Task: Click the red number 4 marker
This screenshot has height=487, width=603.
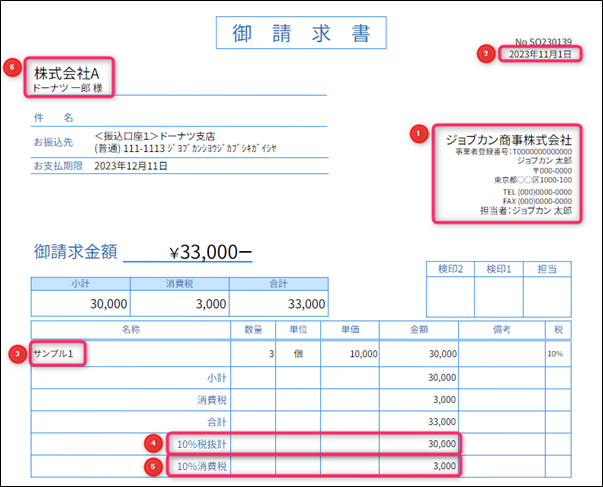Action: (x=151, y=441)
